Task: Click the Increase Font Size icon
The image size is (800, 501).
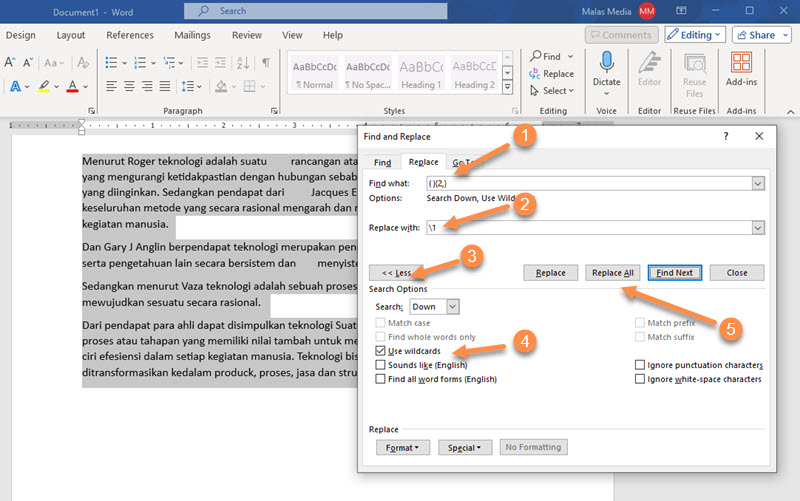Action: 9,63
